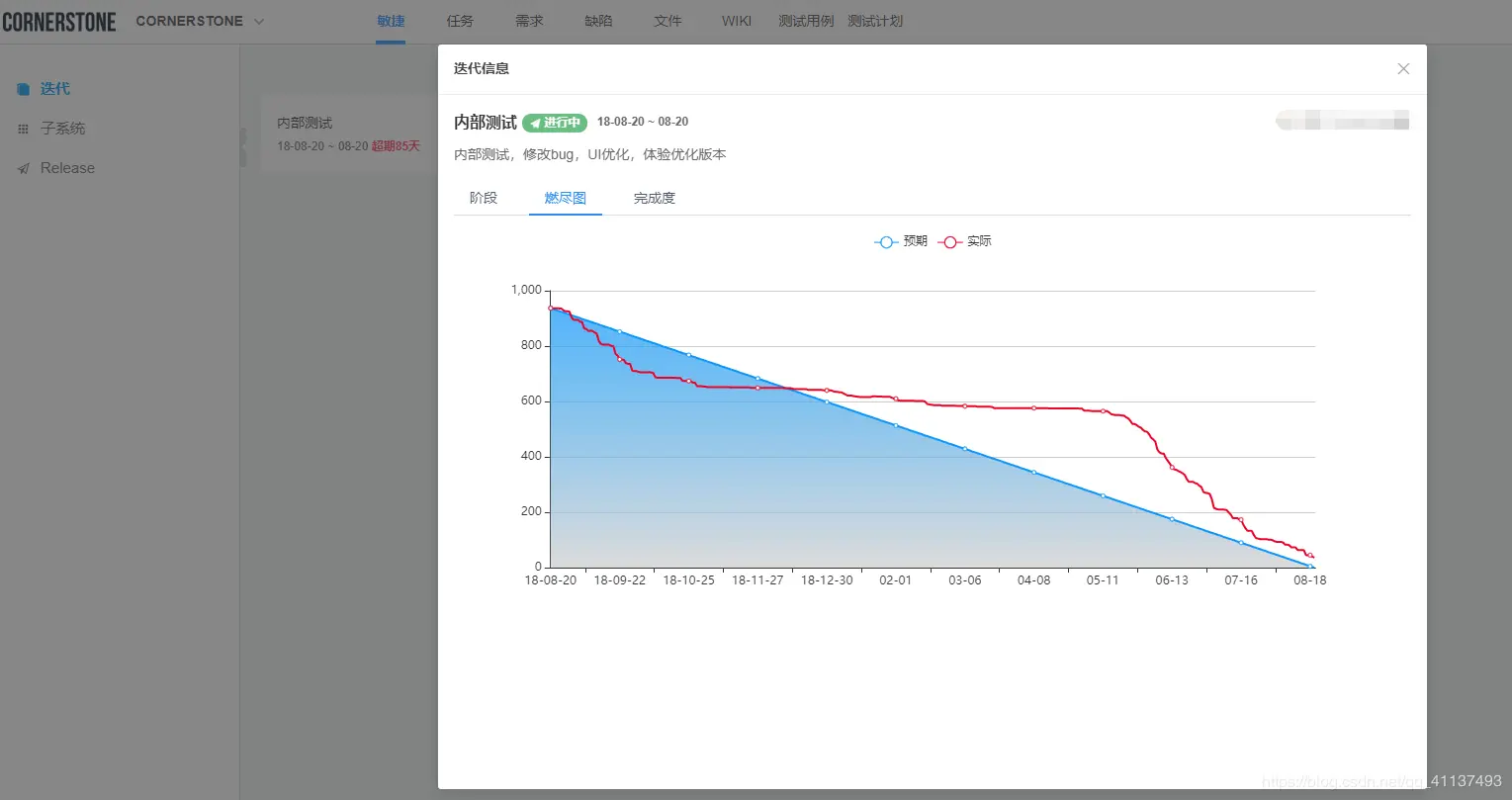Click the 内部测试 heading in the dialog

pos(486,123)
